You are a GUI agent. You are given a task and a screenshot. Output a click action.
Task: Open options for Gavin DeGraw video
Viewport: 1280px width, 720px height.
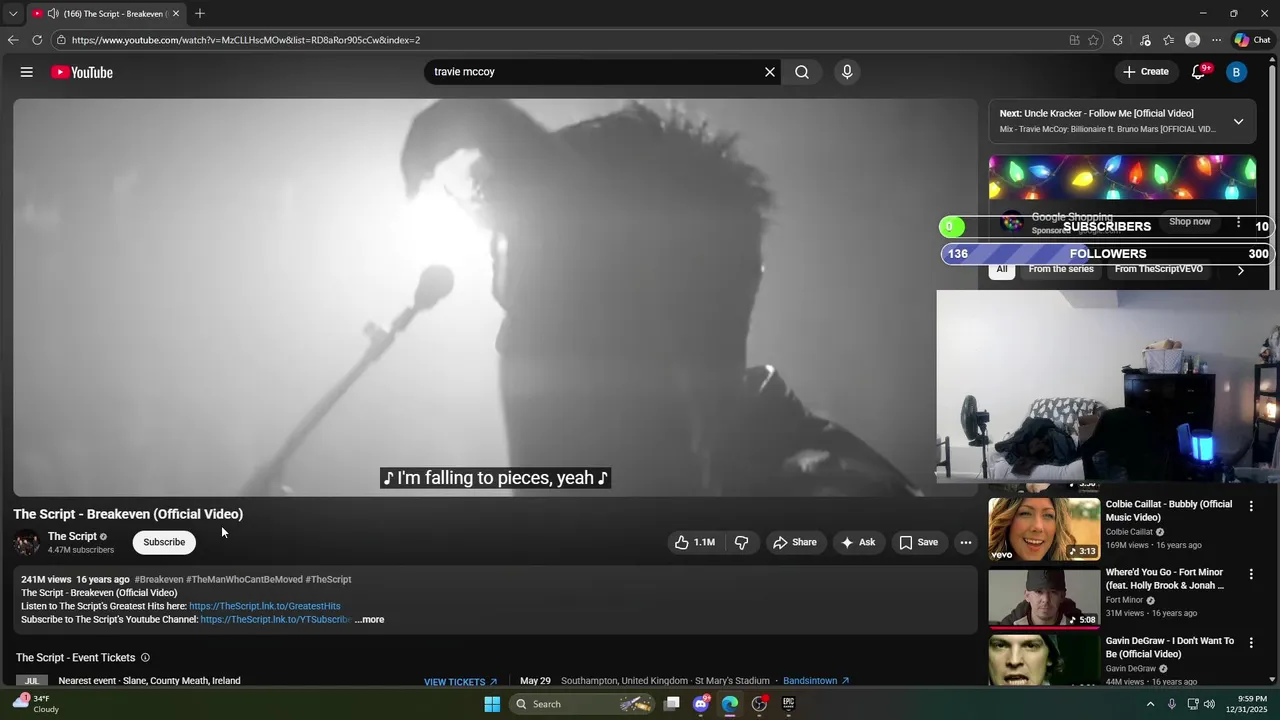pyautogui.click(x=1250, y=642)
